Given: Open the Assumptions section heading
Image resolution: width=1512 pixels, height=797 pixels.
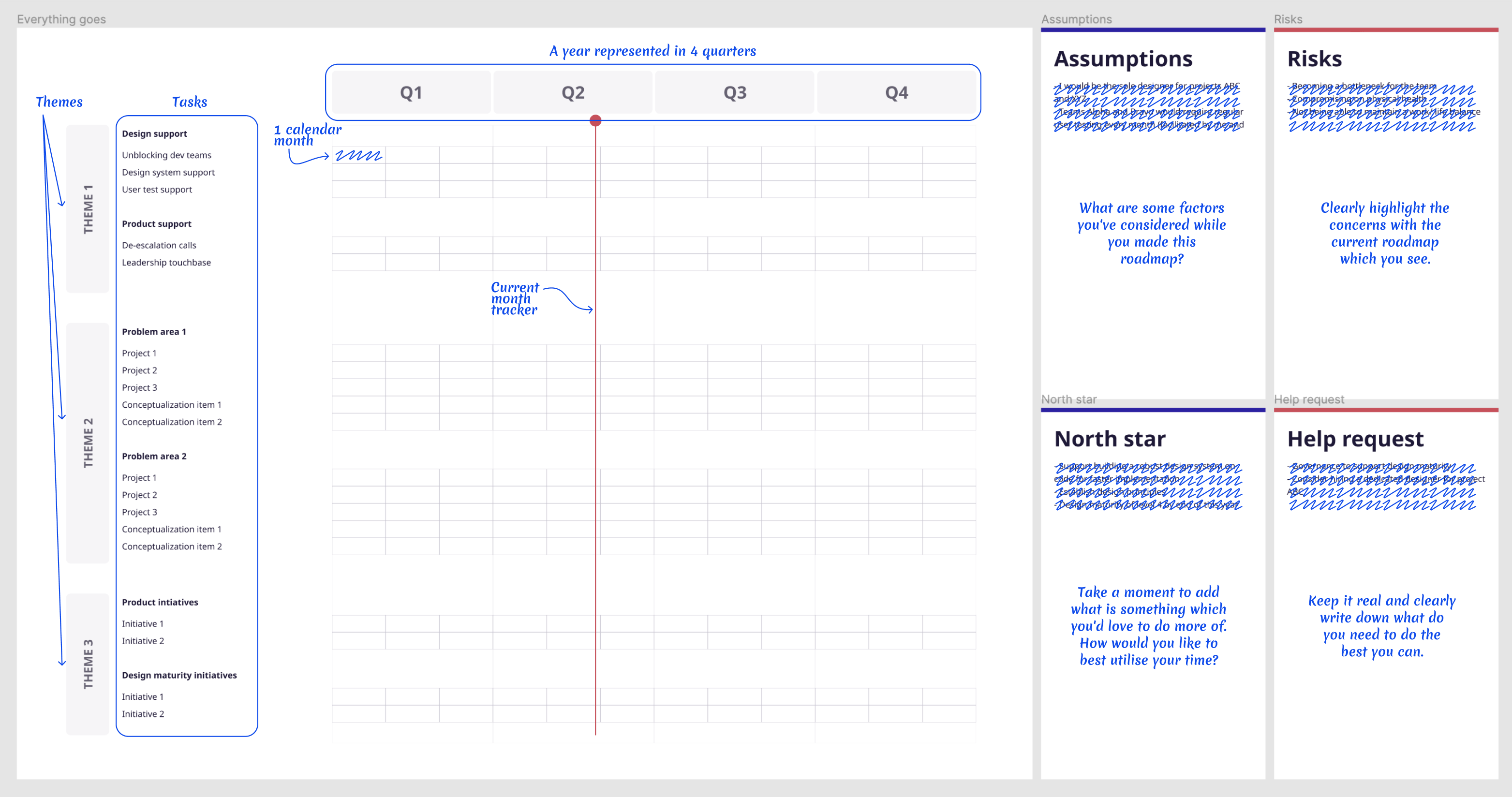Looking at the screenshot, I should pyautogui.click(x=1124, y=59).
